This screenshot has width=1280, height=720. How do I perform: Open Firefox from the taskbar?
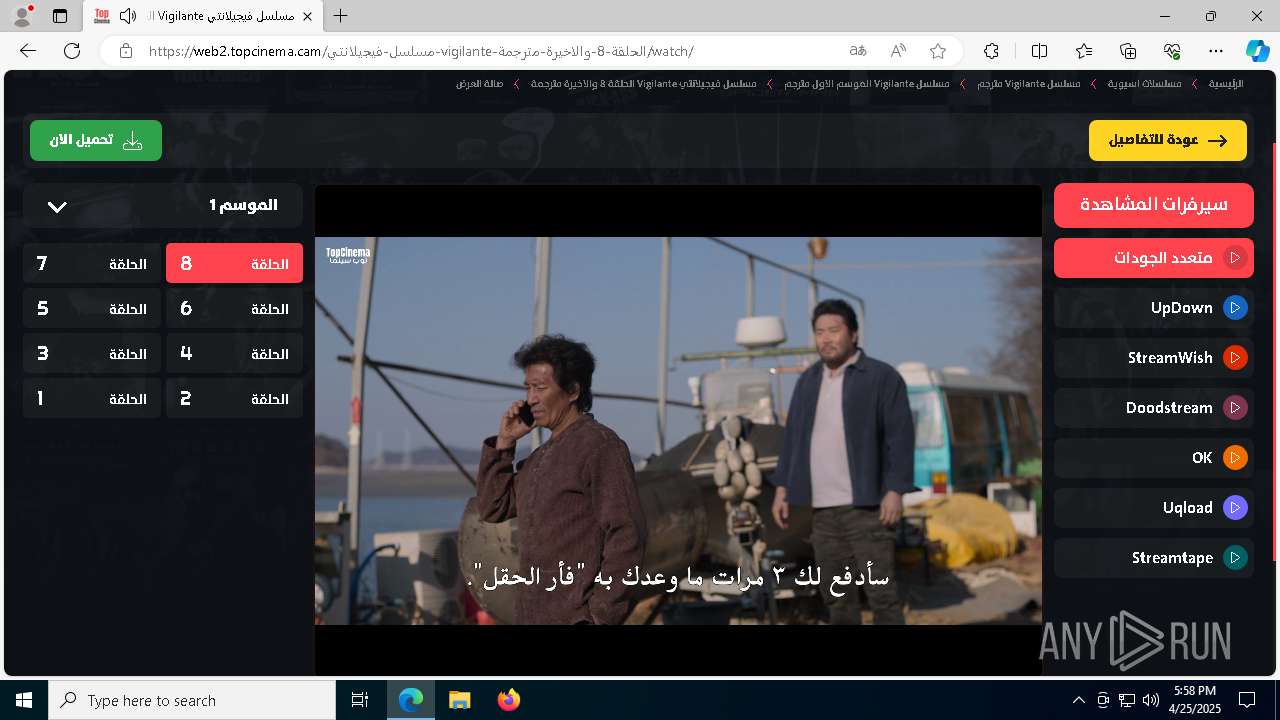(509, 700)
